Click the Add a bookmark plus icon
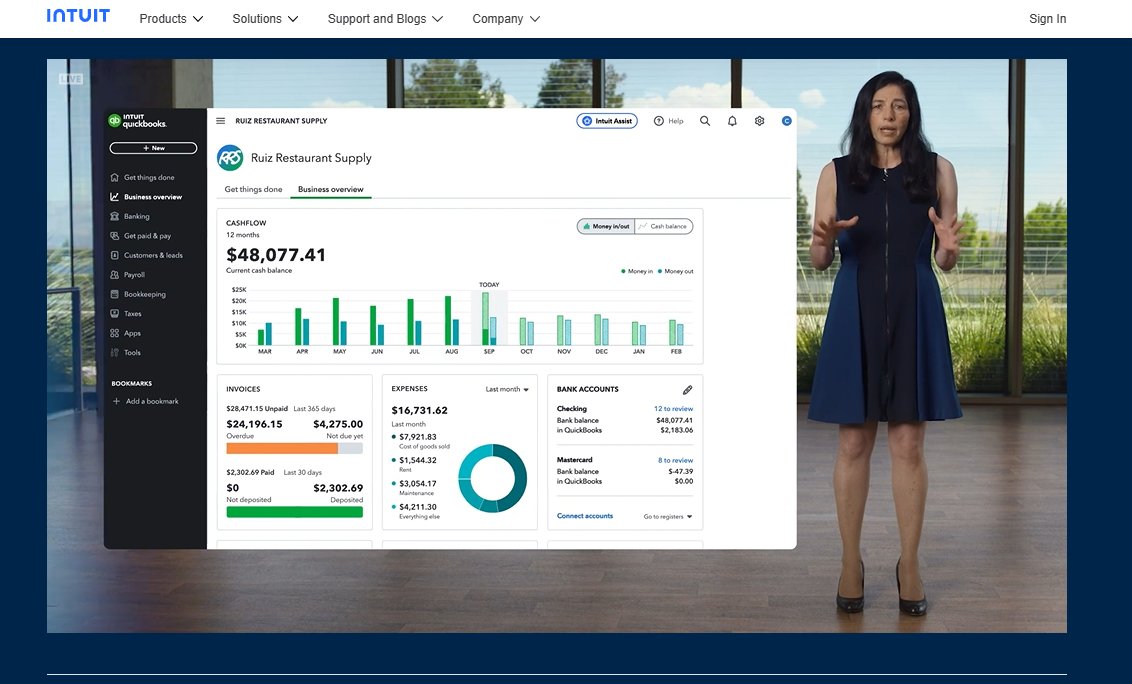The image size is (1132, 684). point(116,401)
